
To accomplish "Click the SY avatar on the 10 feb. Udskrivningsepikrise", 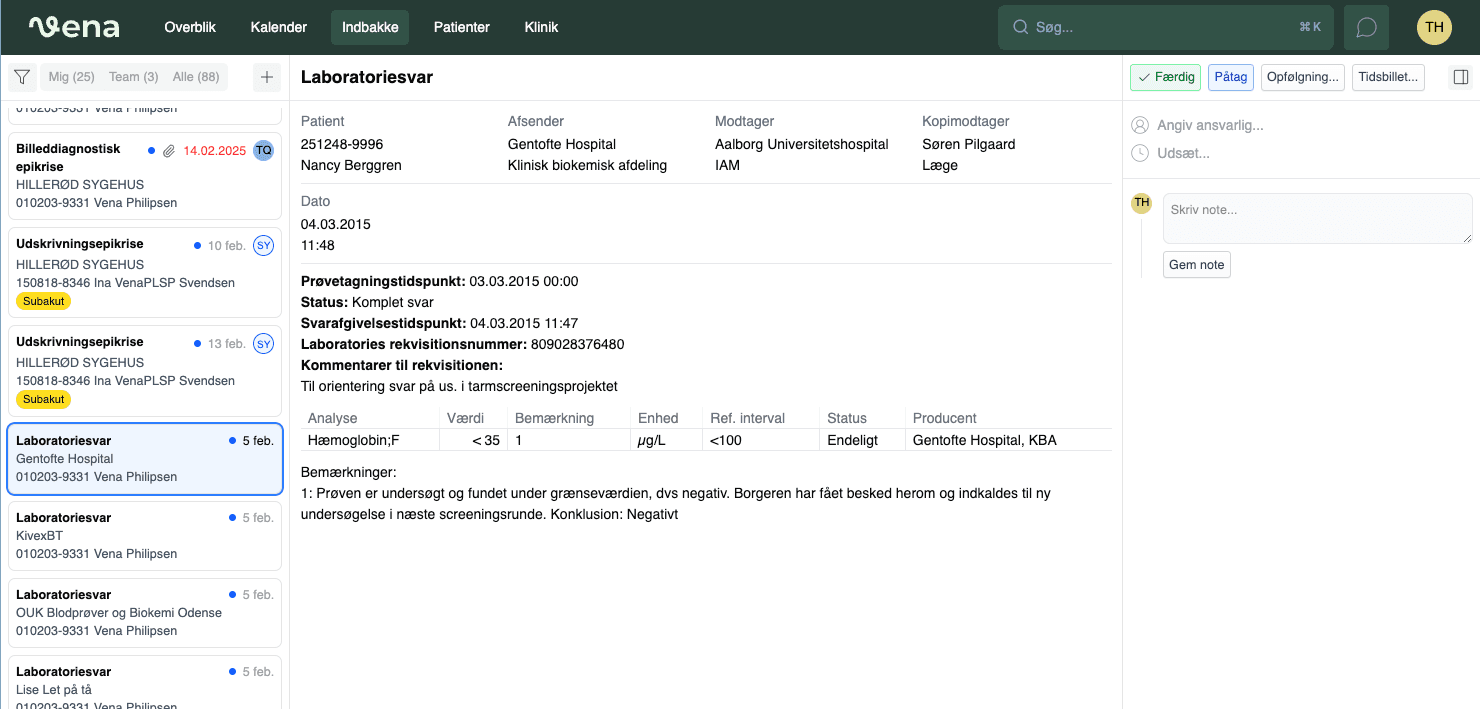I will coord(263,245).
